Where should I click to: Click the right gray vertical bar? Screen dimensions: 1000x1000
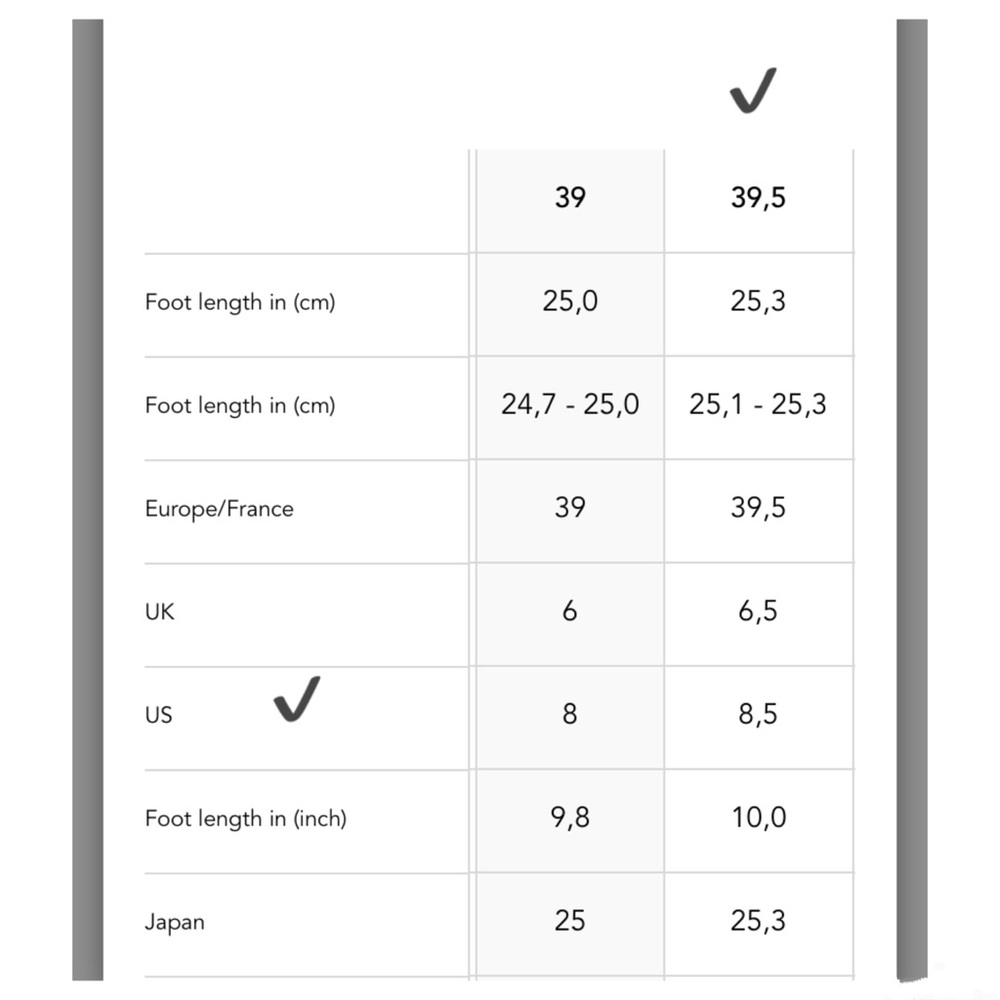click(x=911, y=500)
